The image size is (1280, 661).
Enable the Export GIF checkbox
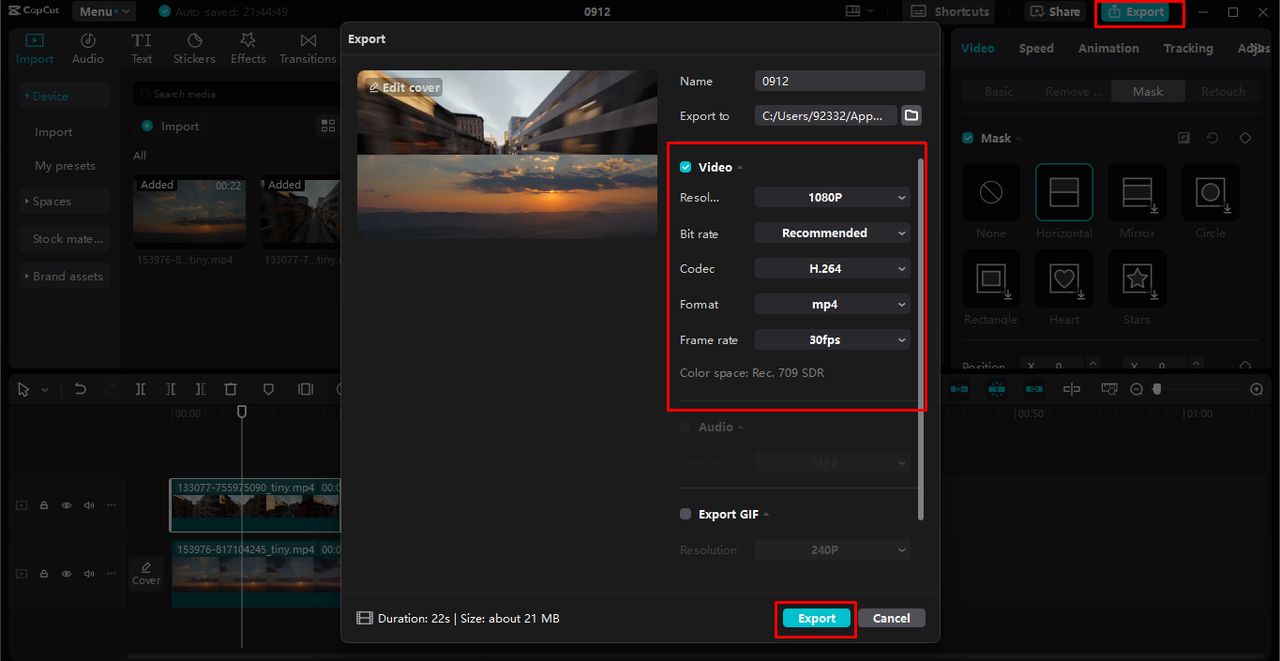pyautogui.click(x=685, y=514)
